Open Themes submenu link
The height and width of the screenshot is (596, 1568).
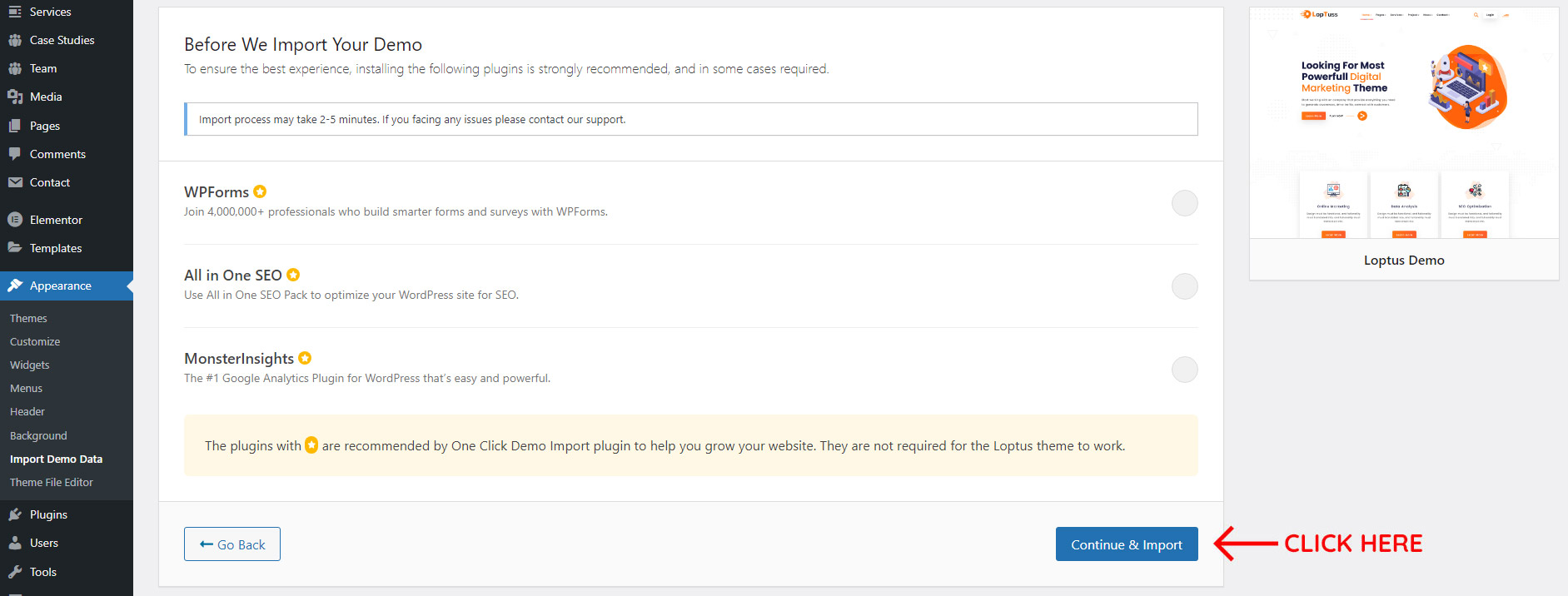(x=28, y=318)
